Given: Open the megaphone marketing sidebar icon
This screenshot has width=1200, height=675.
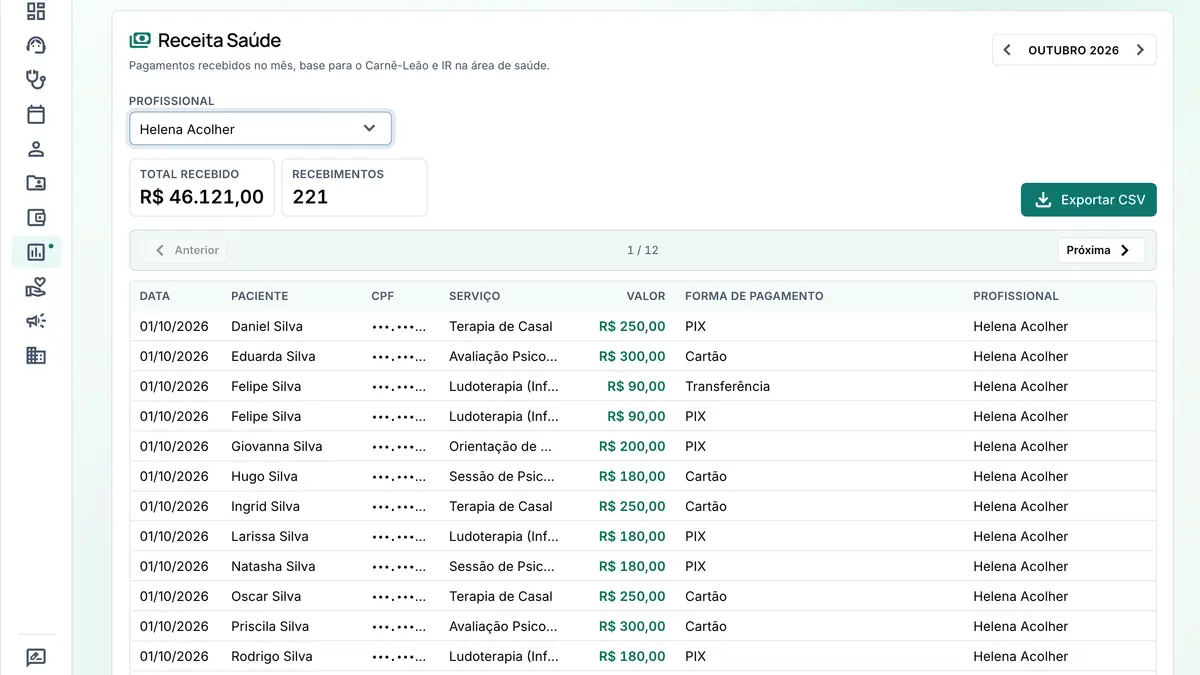Looking at the screenshot, I should (x=36, y=321).
